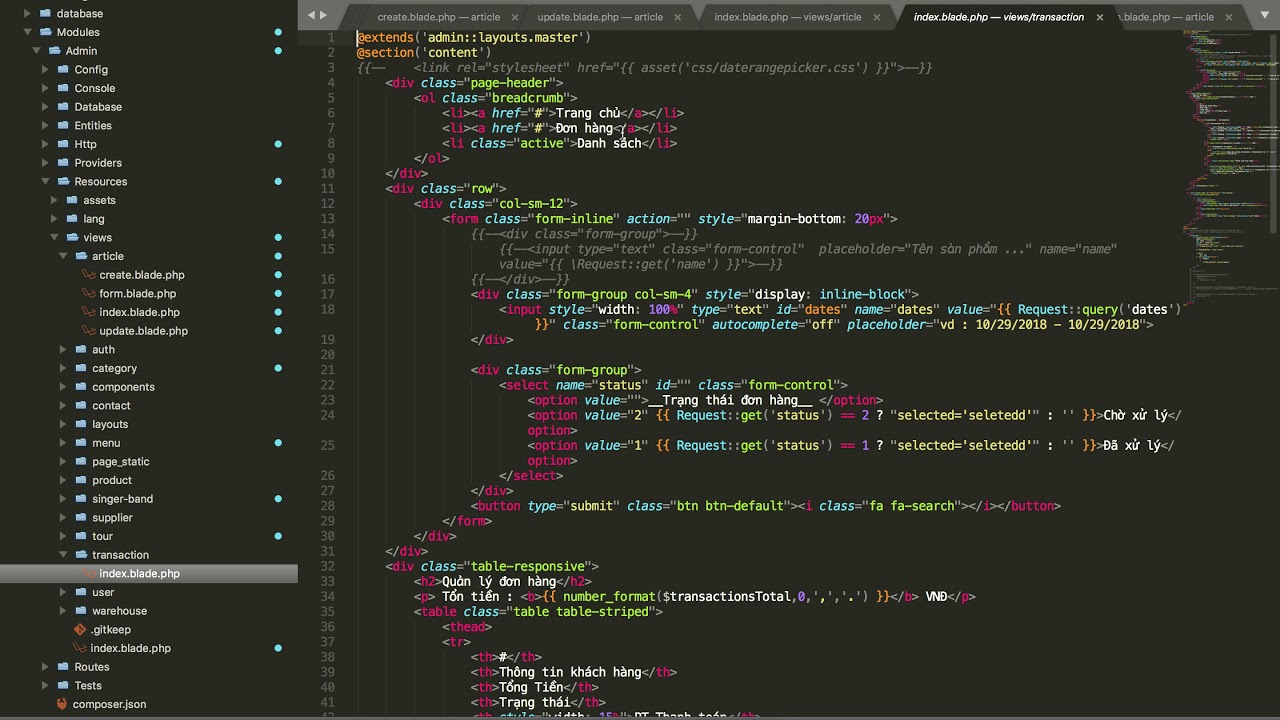Click the Http folder icon
The image size is (1280, 720).
point(62,144)
